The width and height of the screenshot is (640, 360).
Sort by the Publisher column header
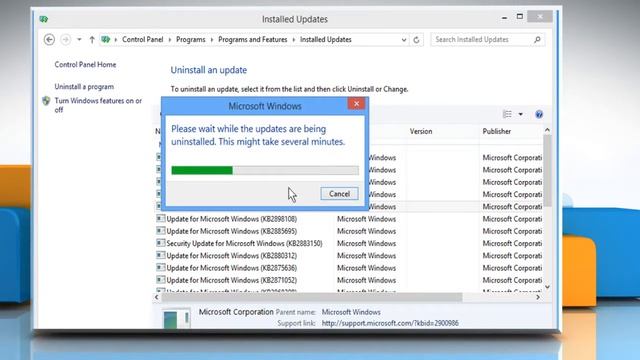(x=497, y=131)
